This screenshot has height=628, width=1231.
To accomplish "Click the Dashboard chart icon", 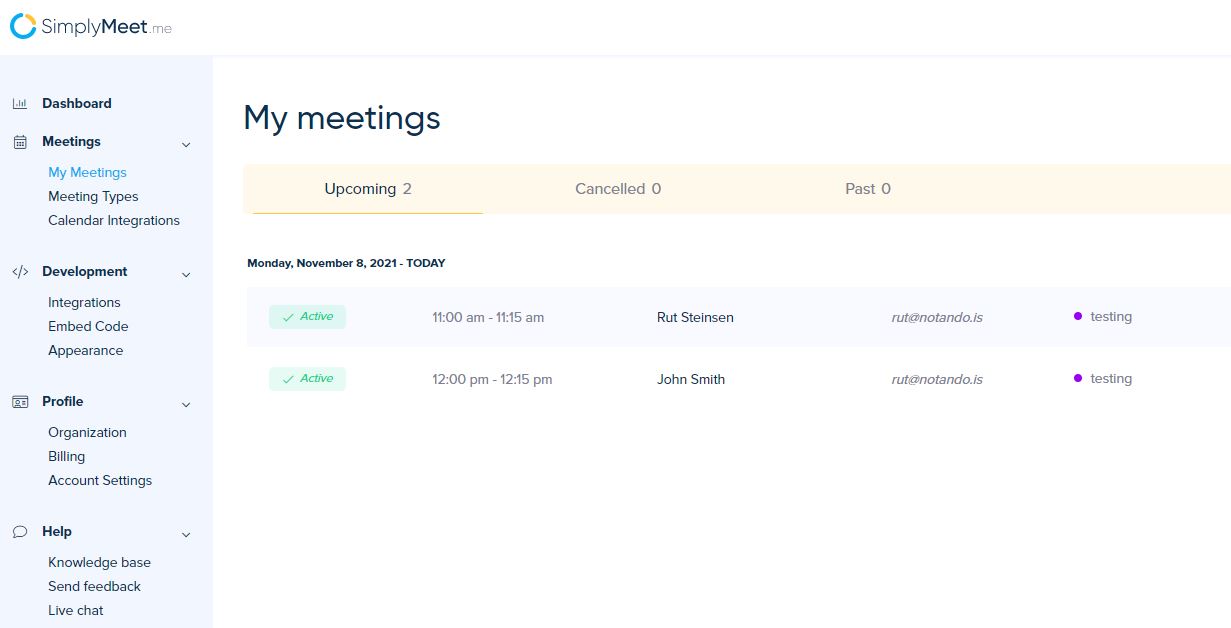I will coord(20,104).
